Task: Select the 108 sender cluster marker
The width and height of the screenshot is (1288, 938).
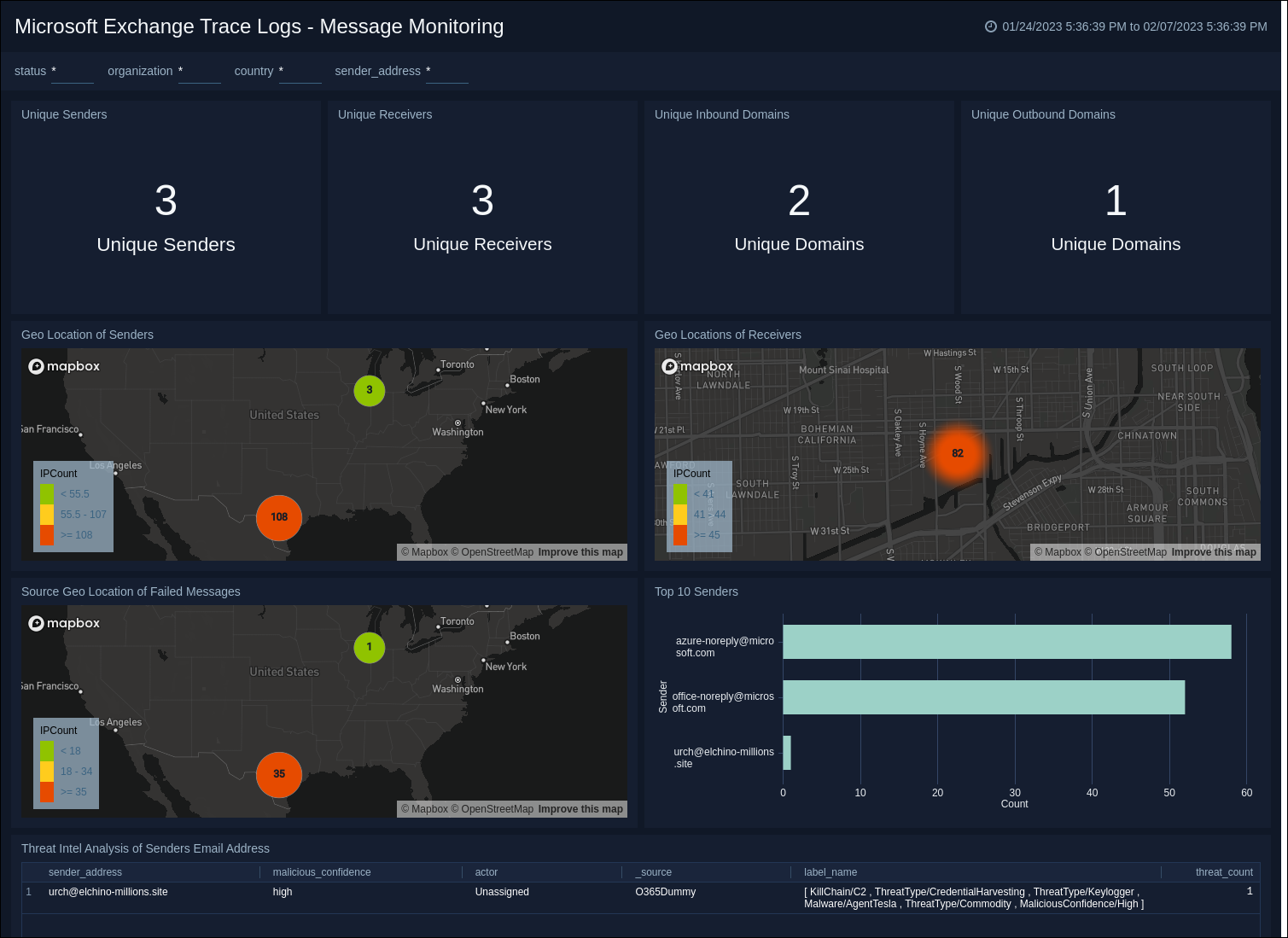Action: [279, 518]
